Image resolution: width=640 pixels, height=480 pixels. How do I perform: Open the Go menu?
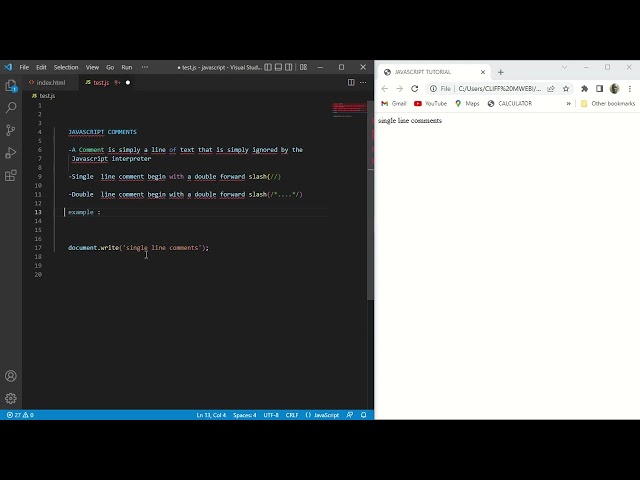click(x=110, y=67)
